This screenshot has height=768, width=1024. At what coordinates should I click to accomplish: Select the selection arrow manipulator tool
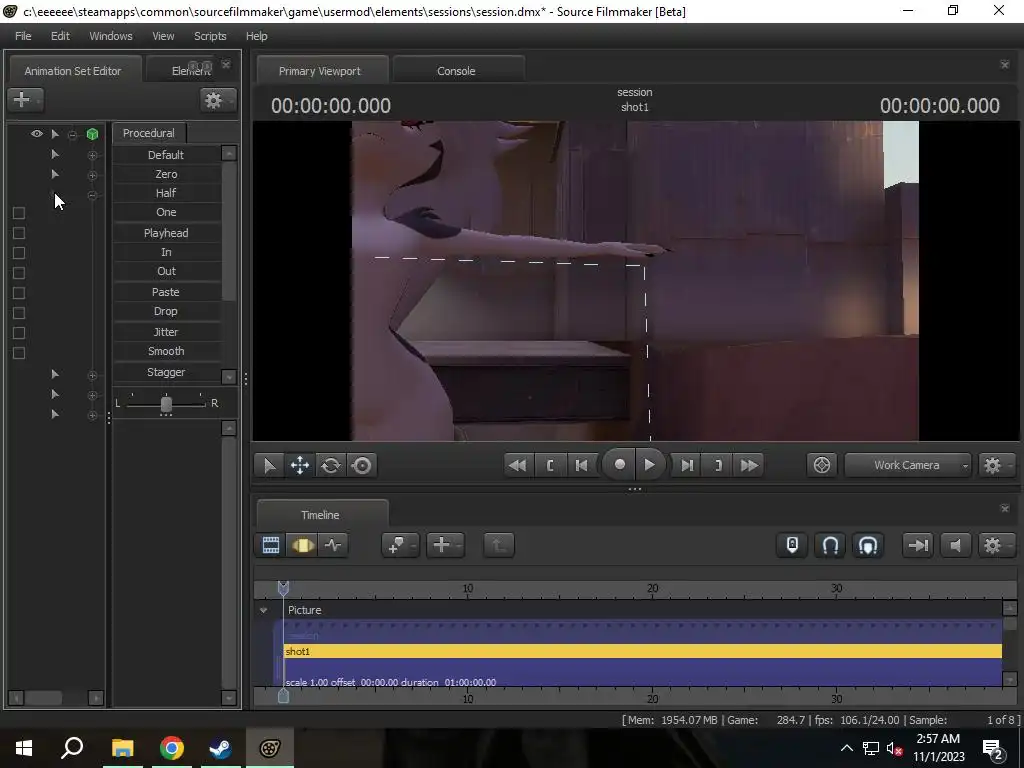(x=269, y=465)
